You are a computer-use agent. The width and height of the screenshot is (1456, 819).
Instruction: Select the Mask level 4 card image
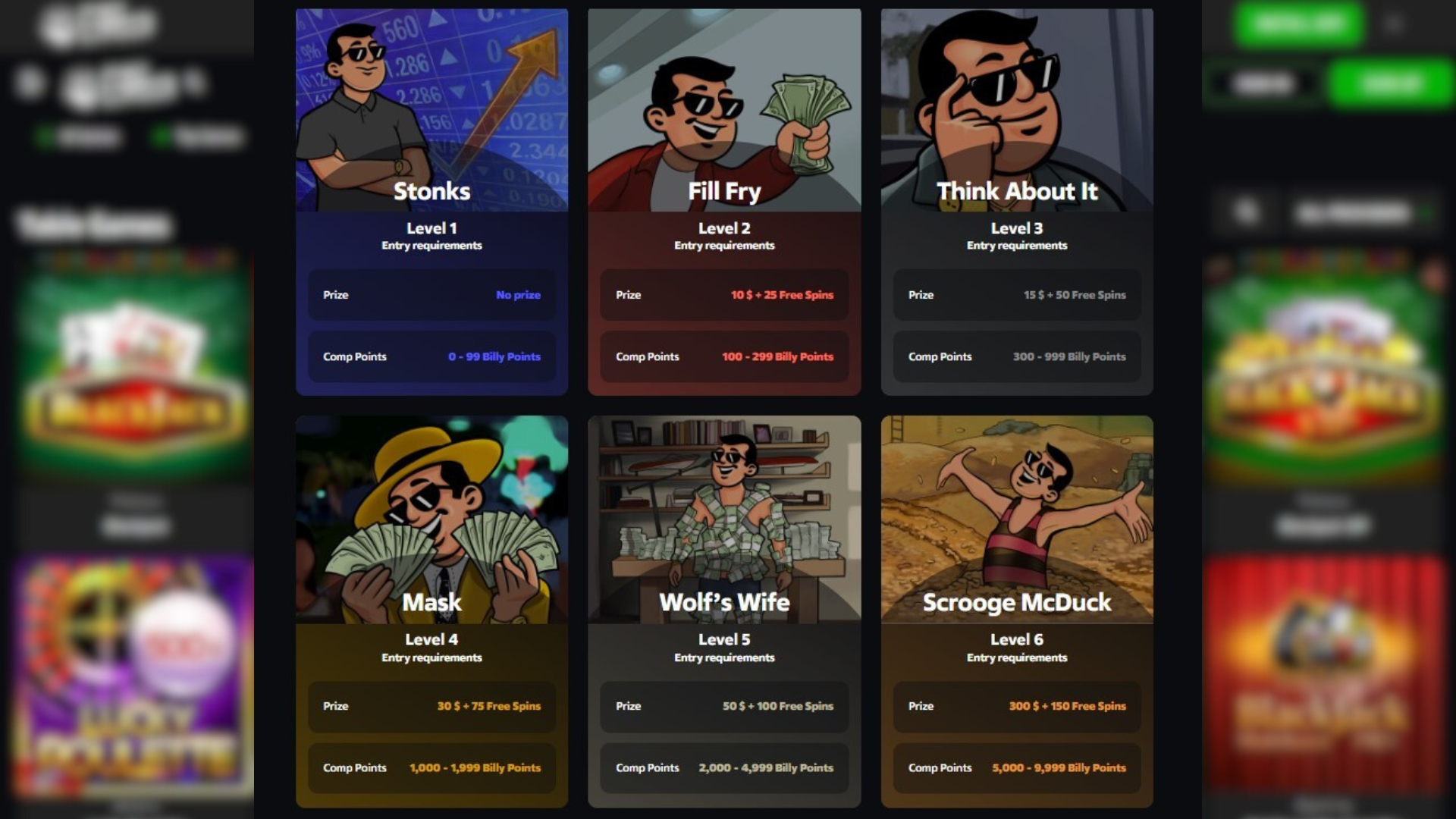[x=431, y=519]
